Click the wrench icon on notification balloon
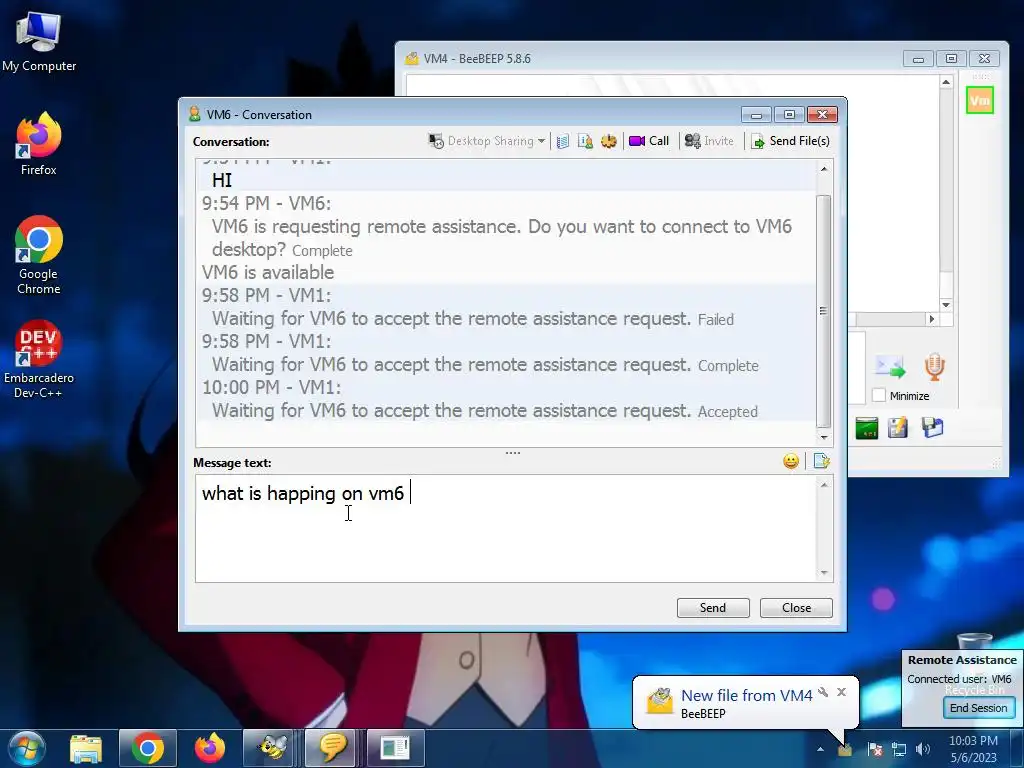The width and height of the screenshot is (1024, 768). point(823,692)
